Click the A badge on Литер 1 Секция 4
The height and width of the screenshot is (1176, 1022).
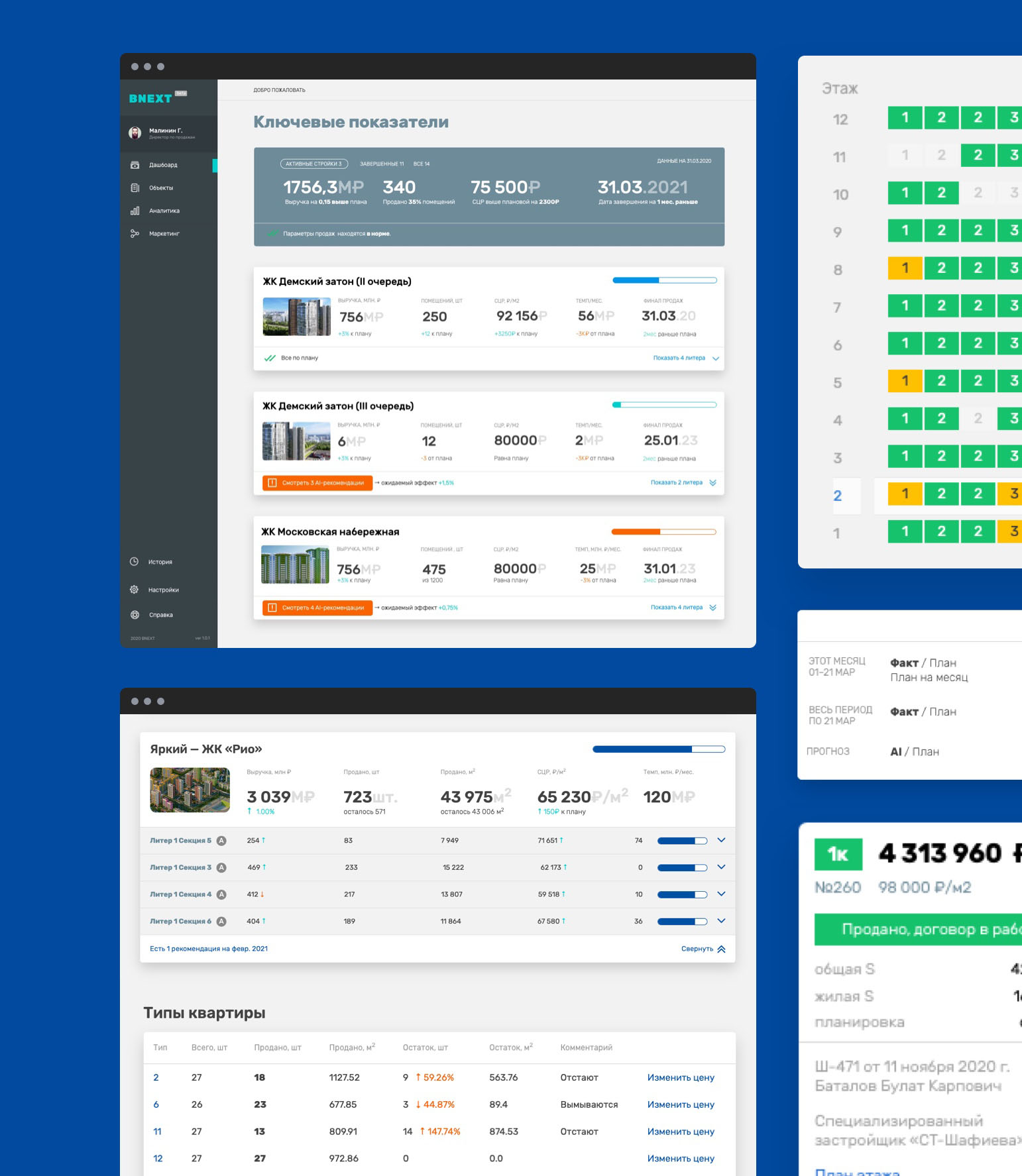click(221, 894)
